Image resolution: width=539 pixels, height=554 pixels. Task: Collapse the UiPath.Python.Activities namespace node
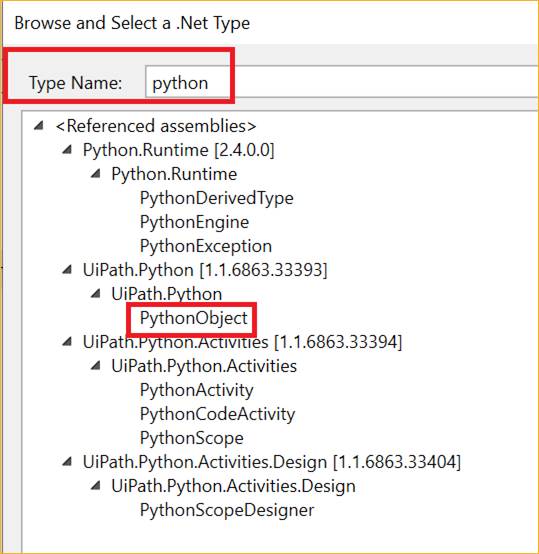(x=95, y=366)
